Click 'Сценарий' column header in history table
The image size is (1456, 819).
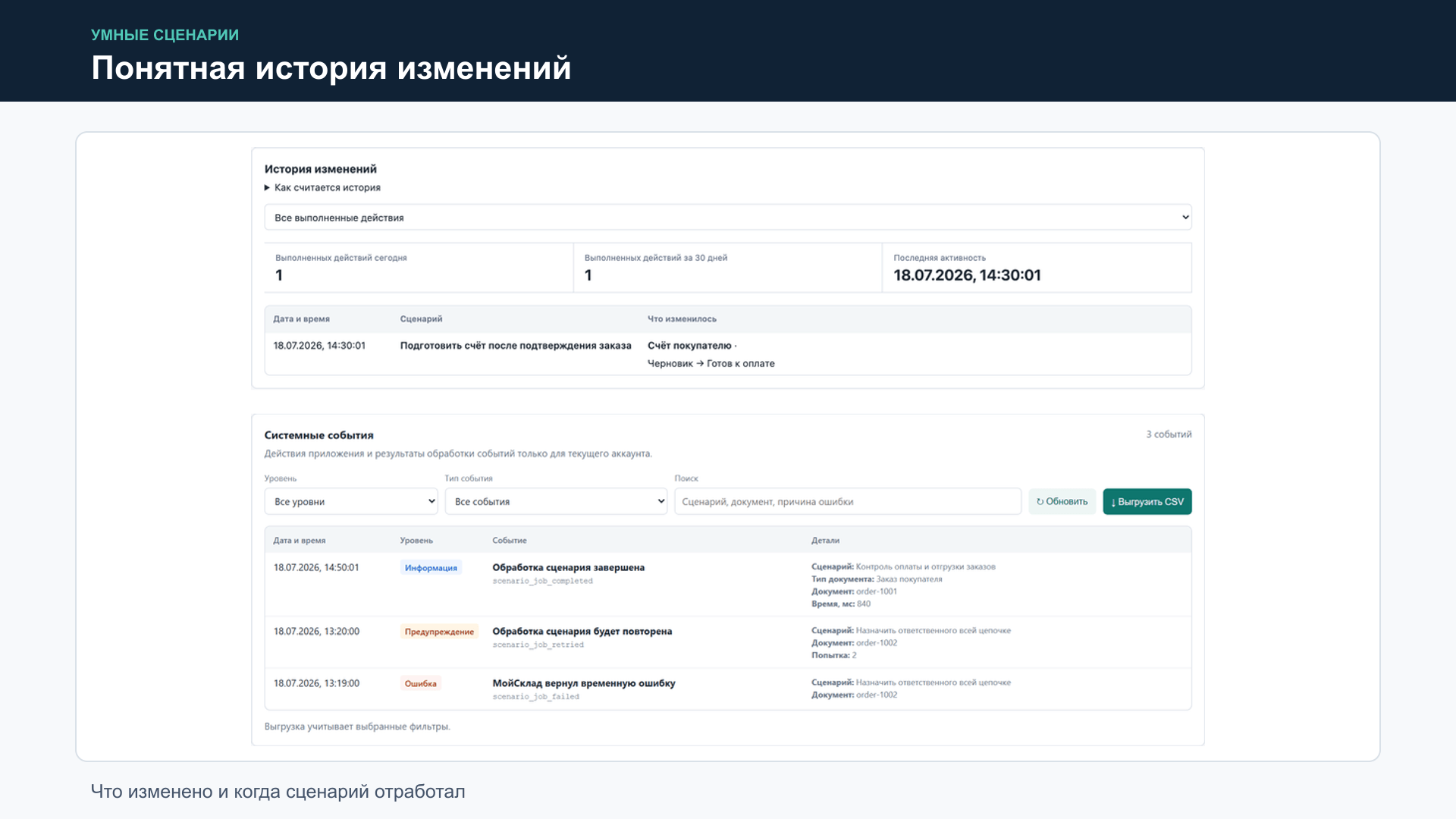point(421,319)
